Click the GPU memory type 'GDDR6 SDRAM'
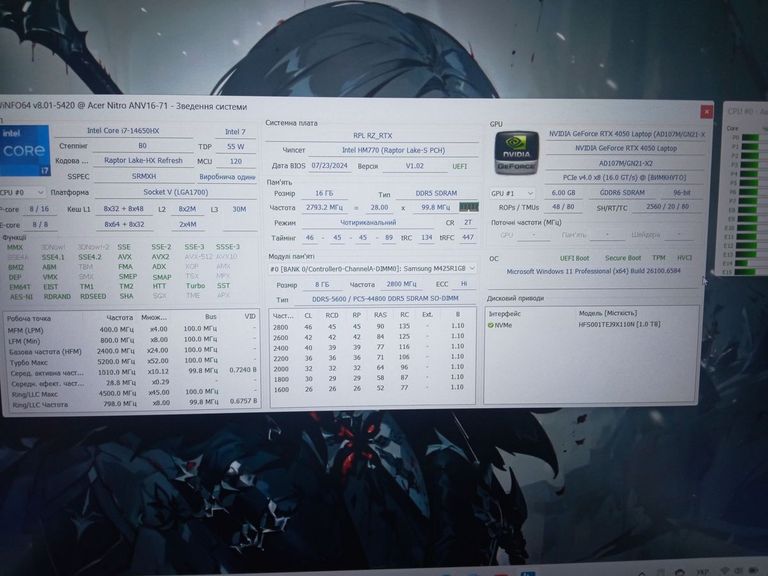Viewport: 768px width, 576px height. (622, 193)
